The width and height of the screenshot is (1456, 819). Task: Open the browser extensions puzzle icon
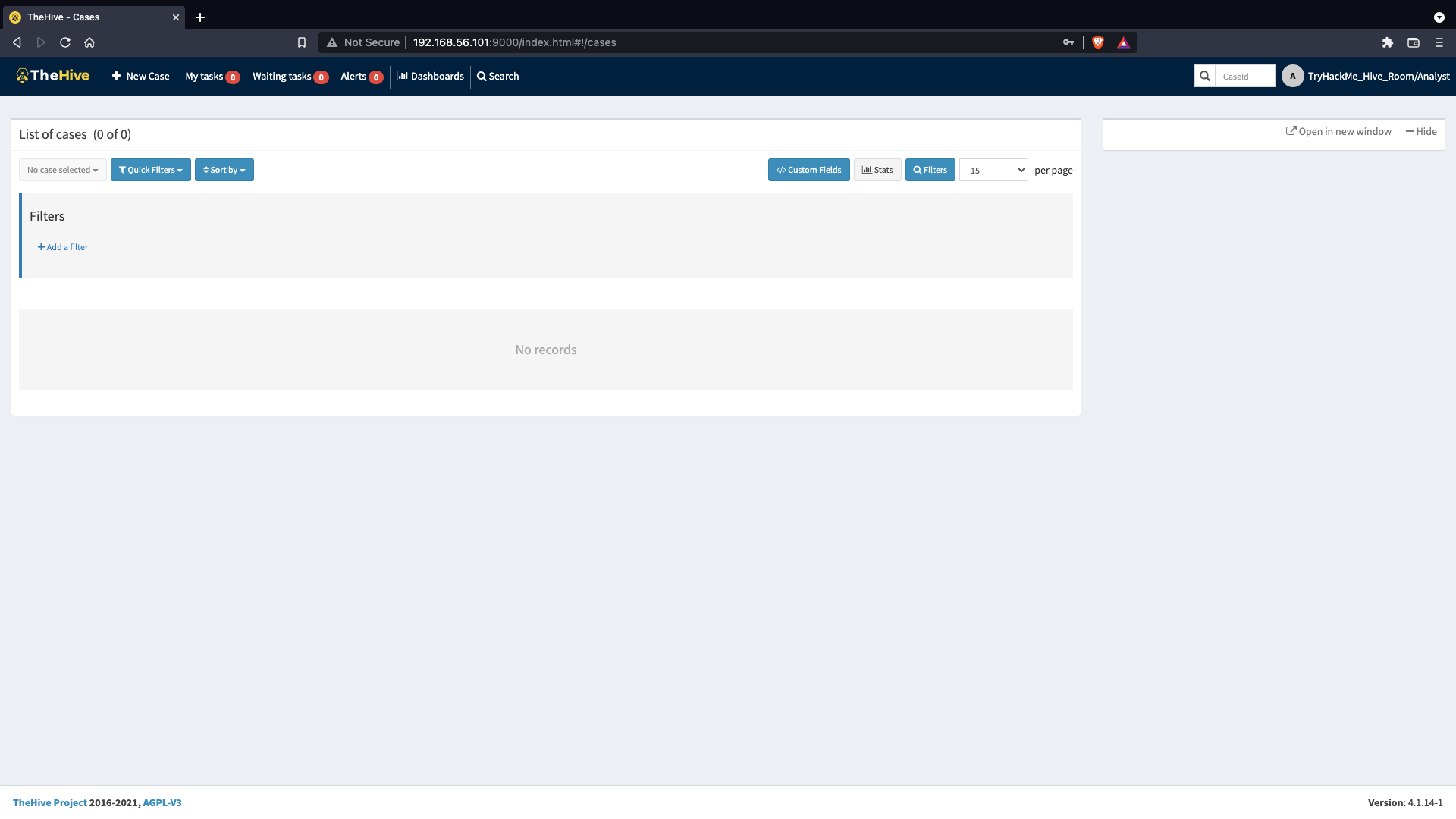[x=1387, y=42]
